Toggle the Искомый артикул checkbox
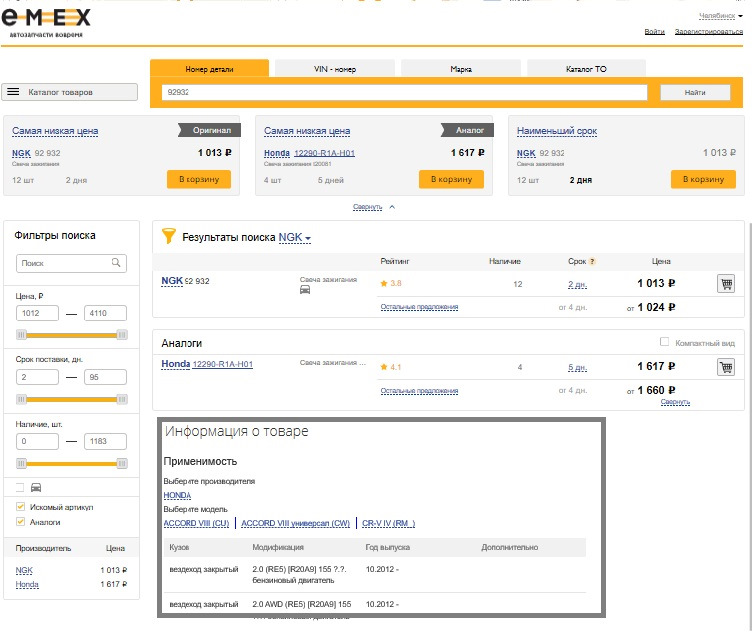 [20, 506]
